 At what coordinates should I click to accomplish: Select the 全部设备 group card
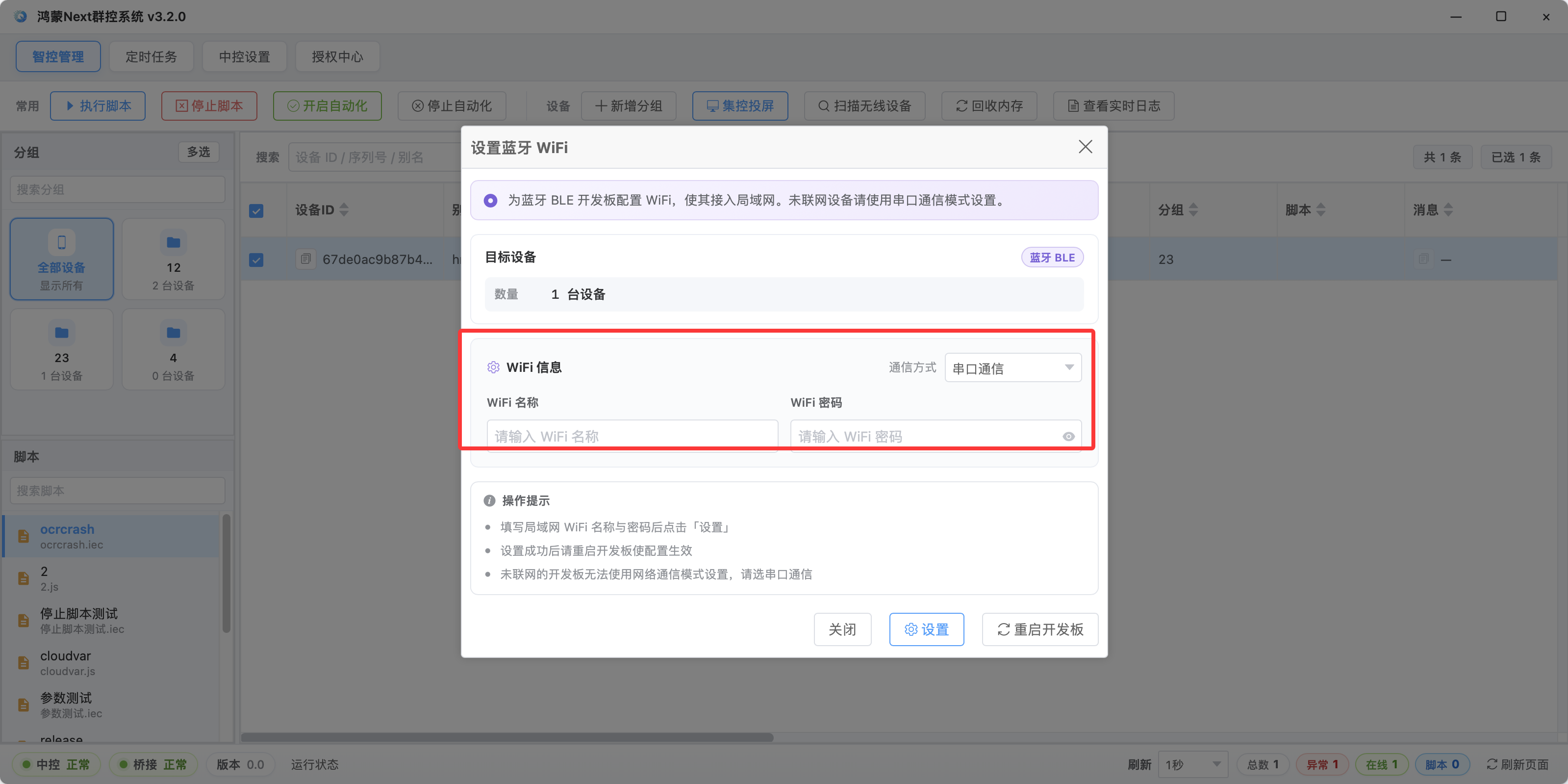(x=61, y=259)
